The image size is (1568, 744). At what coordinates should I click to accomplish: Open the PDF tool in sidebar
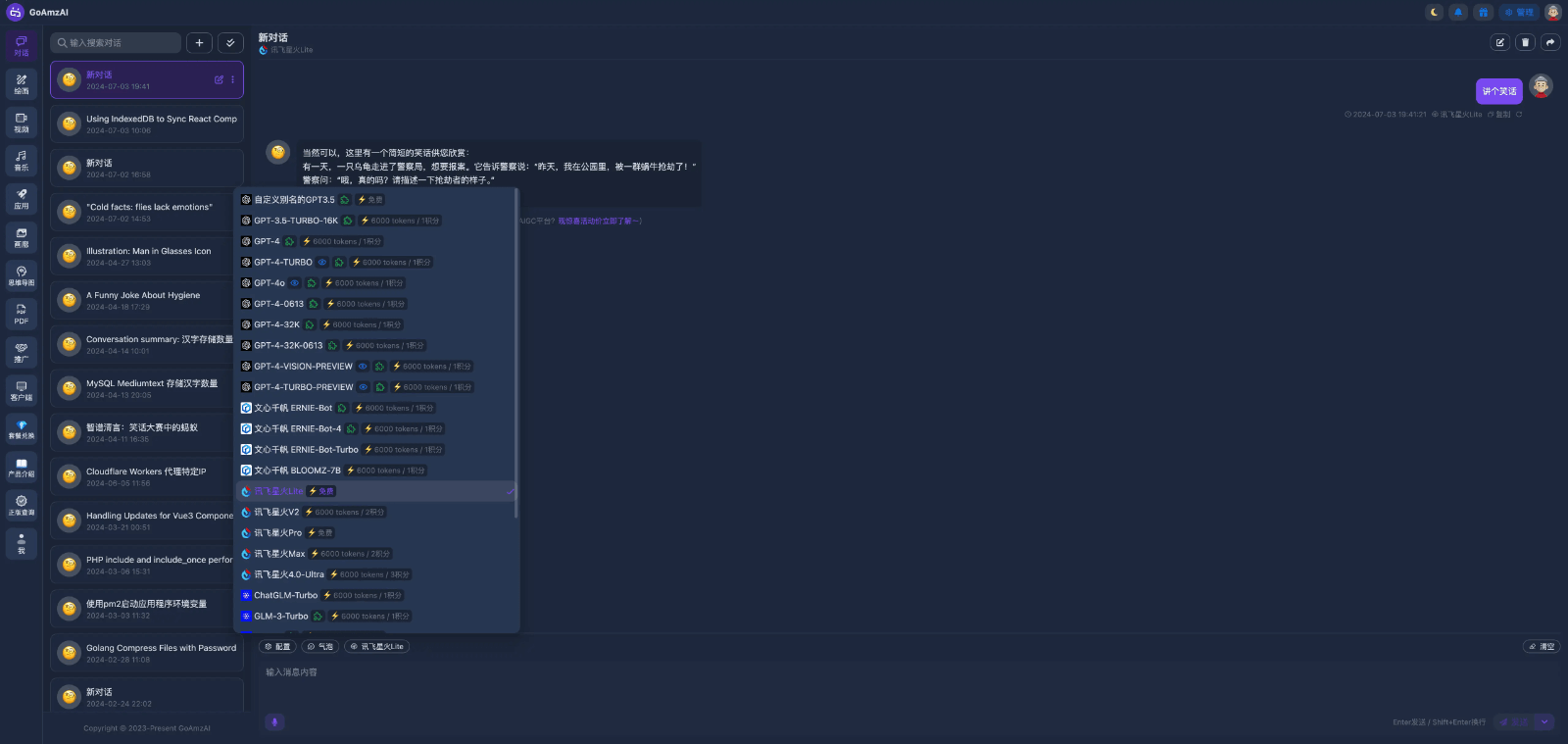[22, 314]
